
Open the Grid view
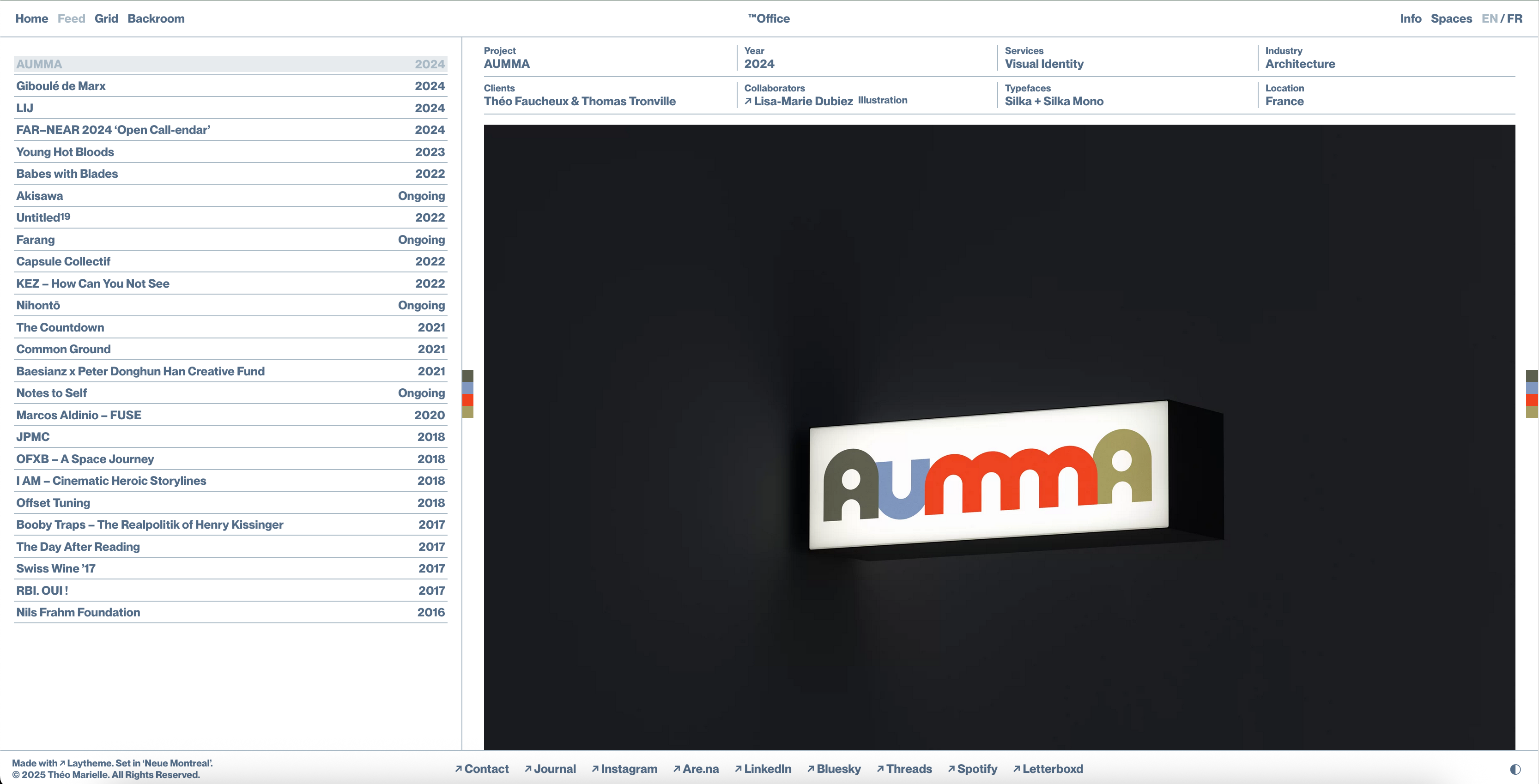click(106, 18)
